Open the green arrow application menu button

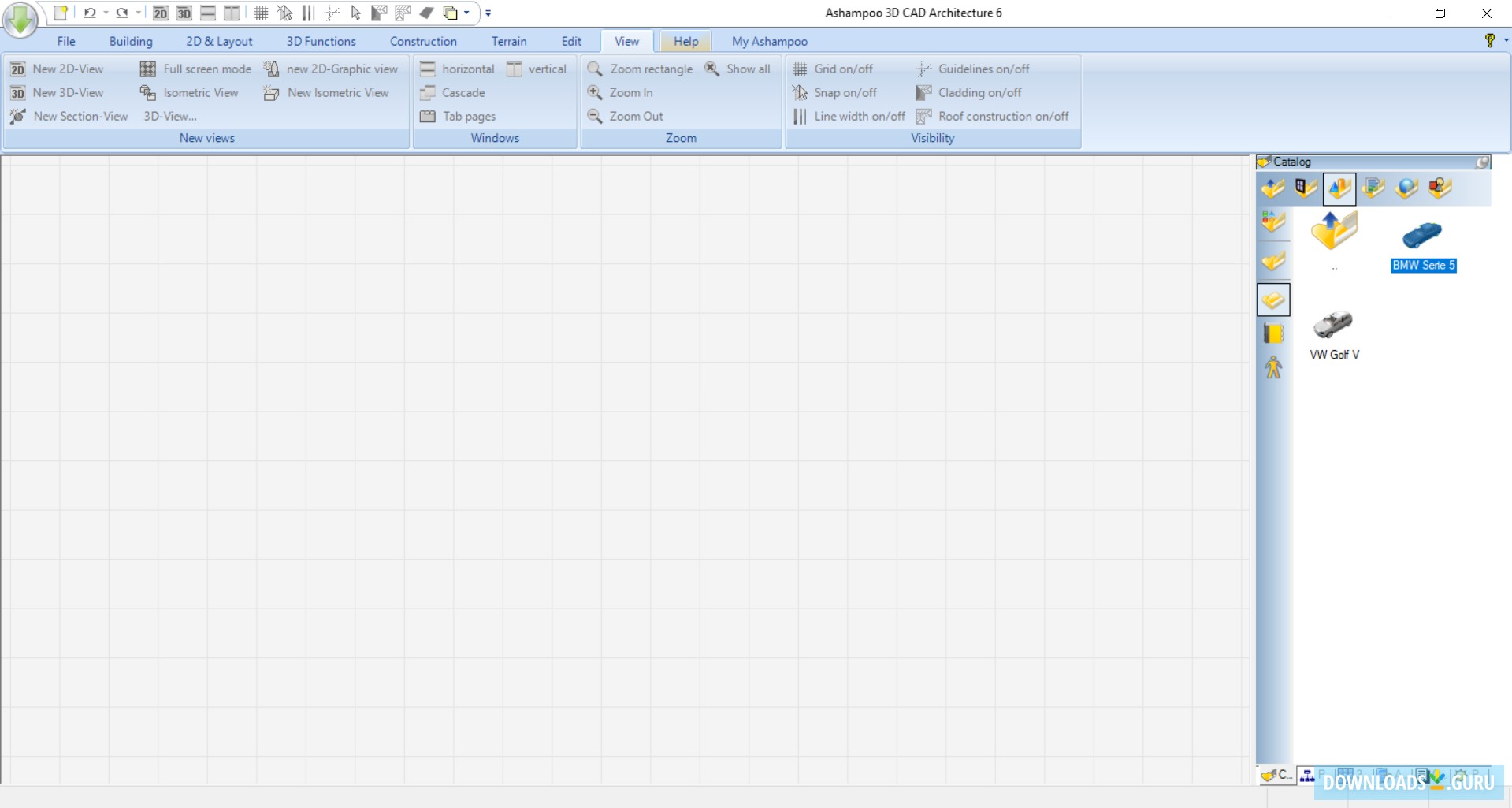pos(20,19)
